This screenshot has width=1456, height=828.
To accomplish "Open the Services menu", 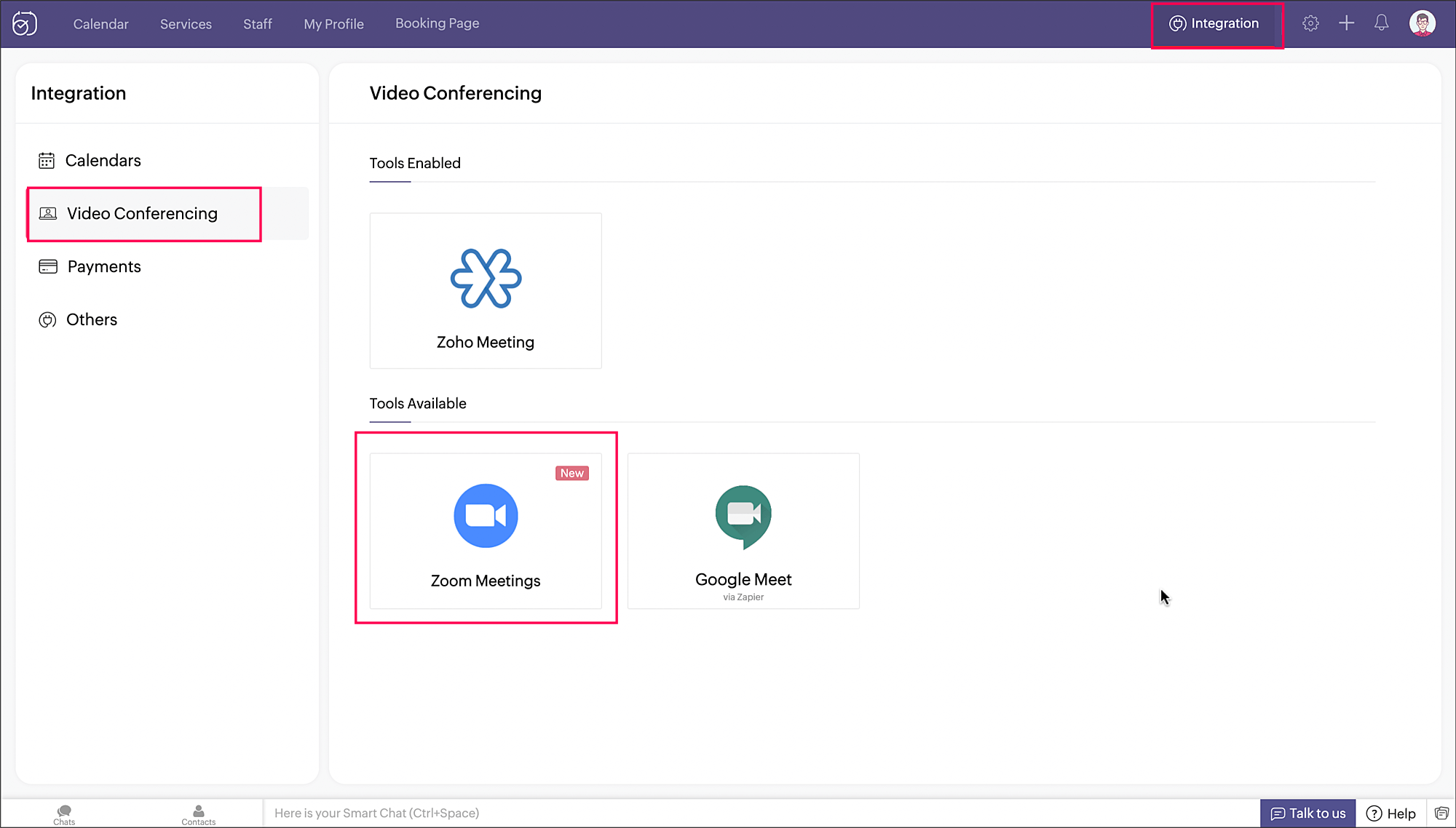I will [x=186, y=24].
